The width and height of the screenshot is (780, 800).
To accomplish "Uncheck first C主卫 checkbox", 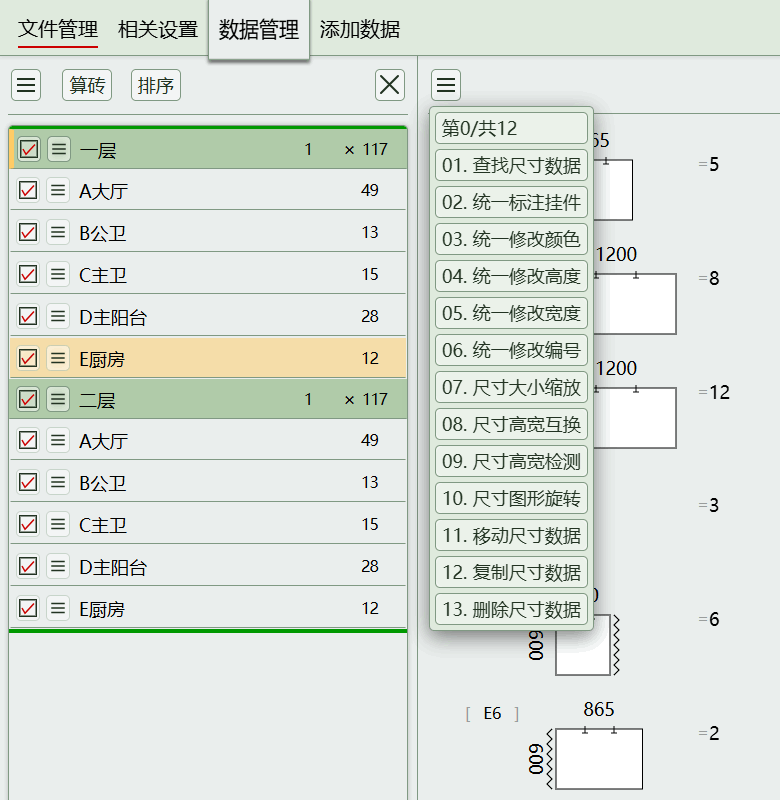I will pos(28,274).
